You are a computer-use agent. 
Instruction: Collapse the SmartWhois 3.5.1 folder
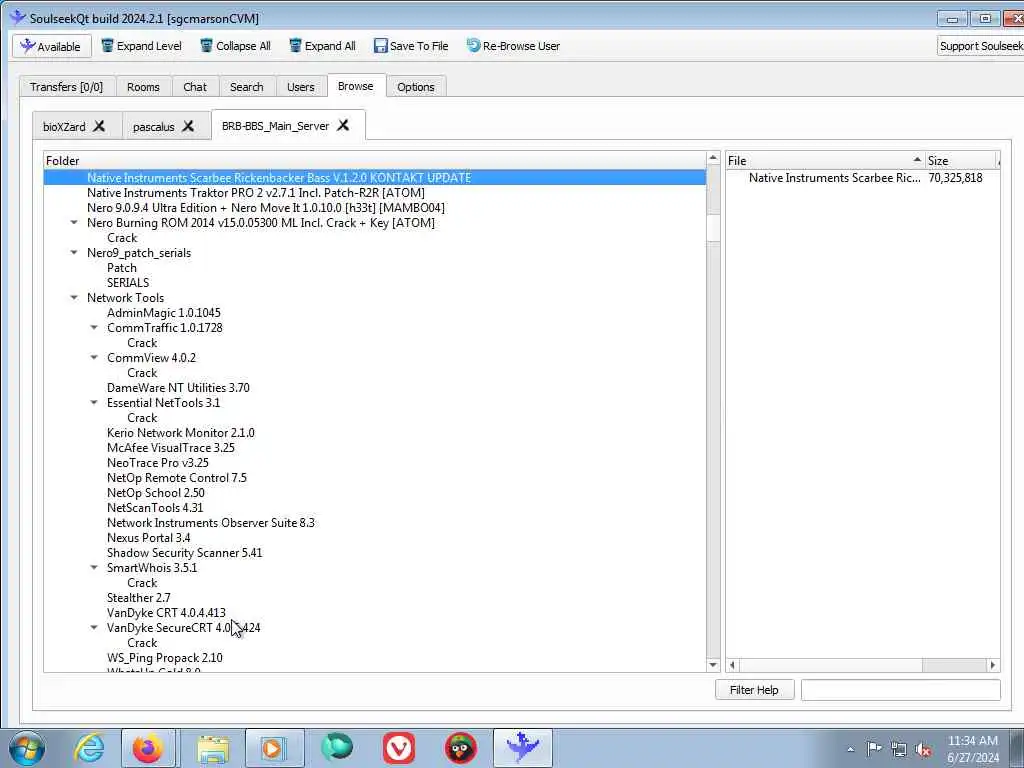coord(94,568)
